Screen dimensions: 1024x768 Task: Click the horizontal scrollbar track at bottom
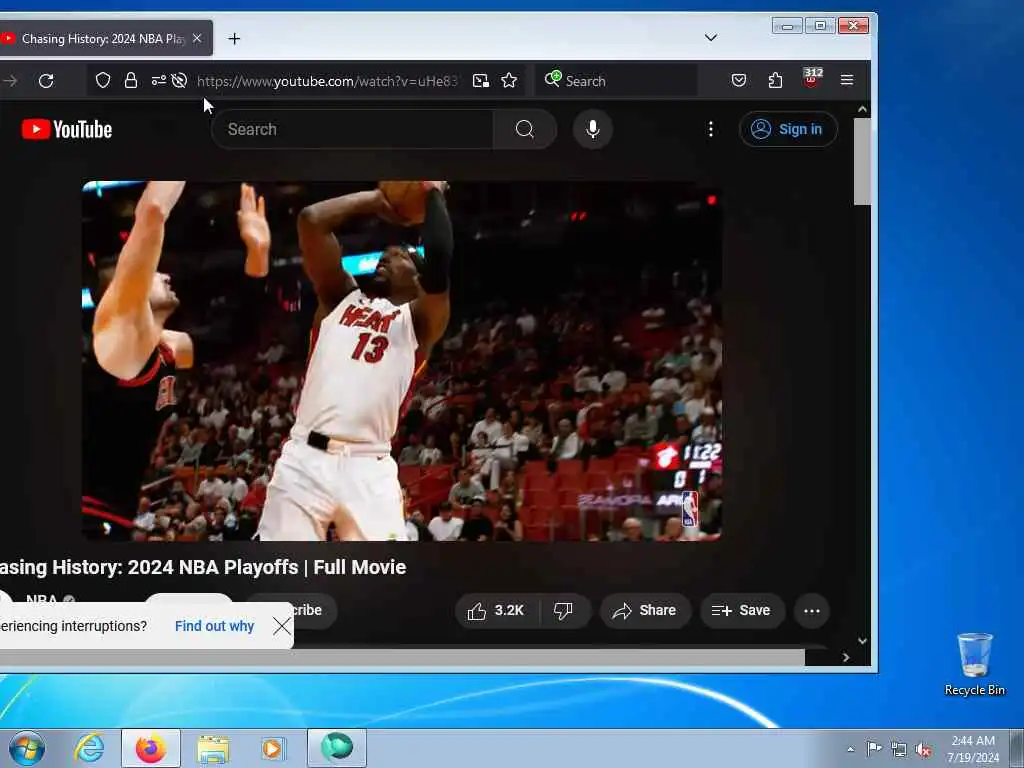tap(402, 658)
